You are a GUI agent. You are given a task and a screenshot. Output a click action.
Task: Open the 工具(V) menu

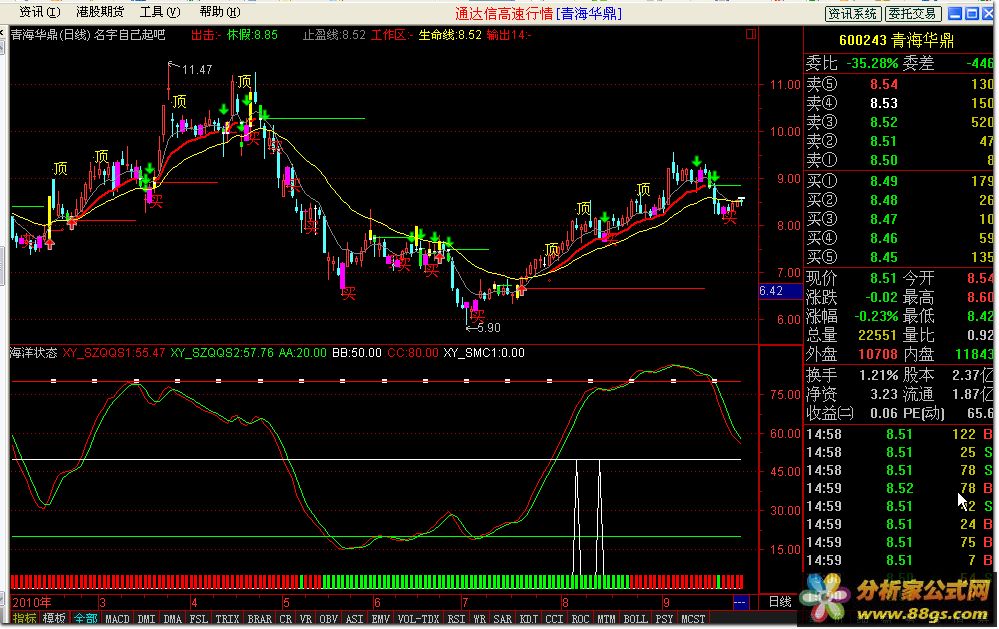pos(159,11)
